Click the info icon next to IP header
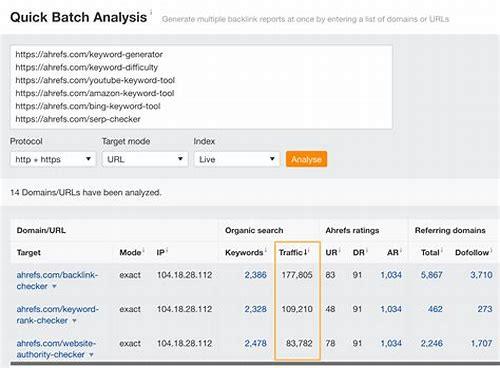Image resolution: width=500 pixels, height=368 pixels. [167, 250]
